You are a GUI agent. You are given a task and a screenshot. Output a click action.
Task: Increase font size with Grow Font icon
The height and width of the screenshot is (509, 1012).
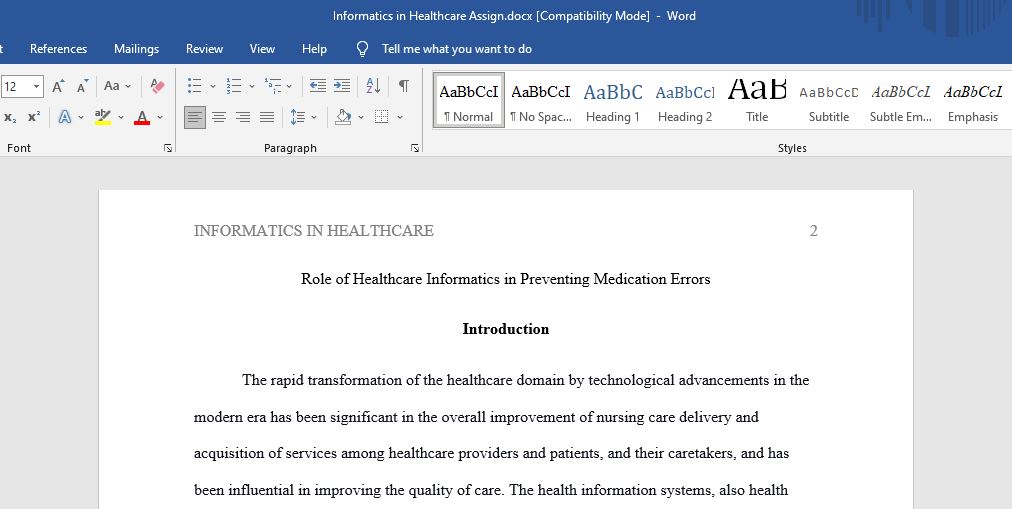click(x=58, y=86)
